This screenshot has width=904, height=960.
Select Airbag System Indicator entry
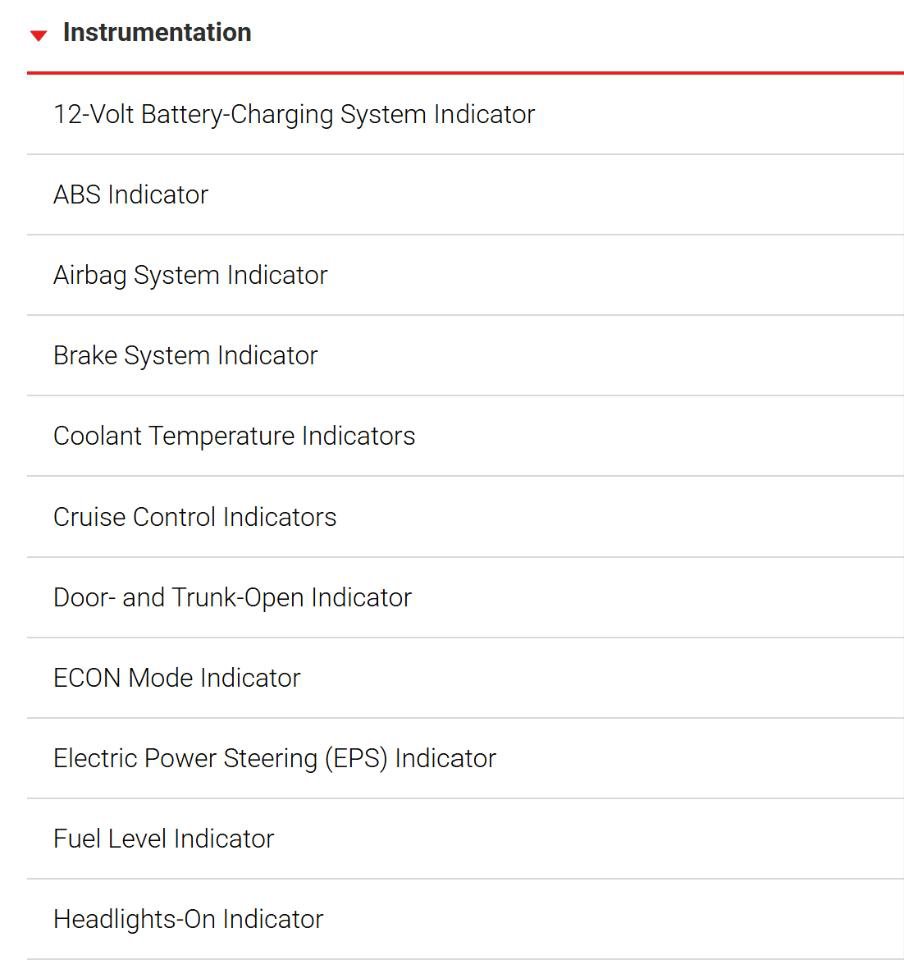tap(465, 275)
